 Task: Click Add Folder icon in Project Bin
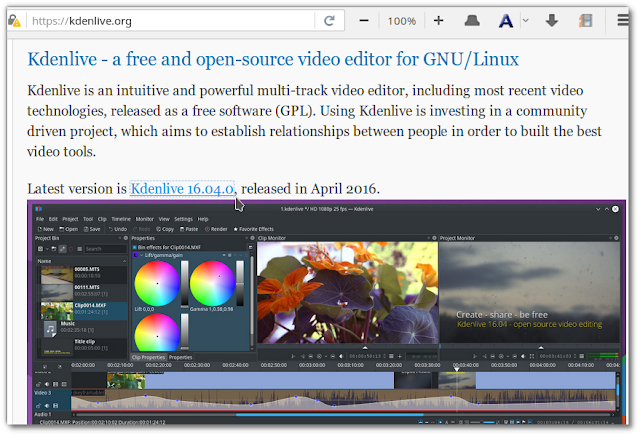[x=54, y=249]
